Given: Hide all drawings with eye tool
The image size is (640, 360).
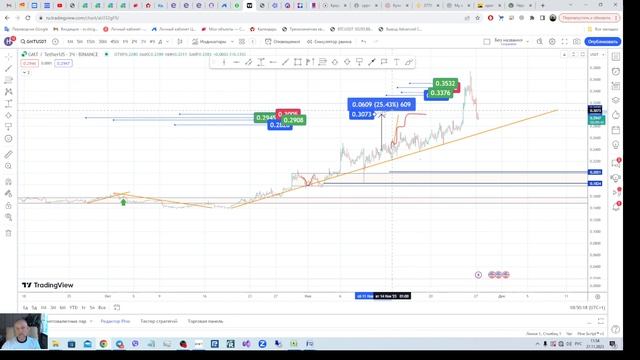Looking at the screenshot, I should pos(8,217).
